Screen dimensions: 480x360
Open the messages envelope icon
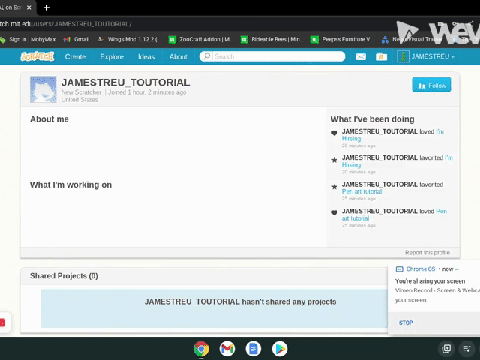click(x=361, y=57)
